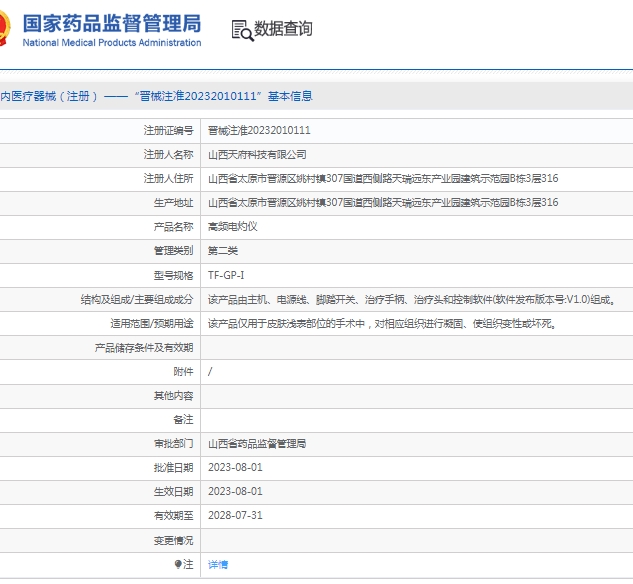The width and height of the screenshot is (633, 584).
Task: Click the 产品名称 field label
Action: (x=174, y=226)
